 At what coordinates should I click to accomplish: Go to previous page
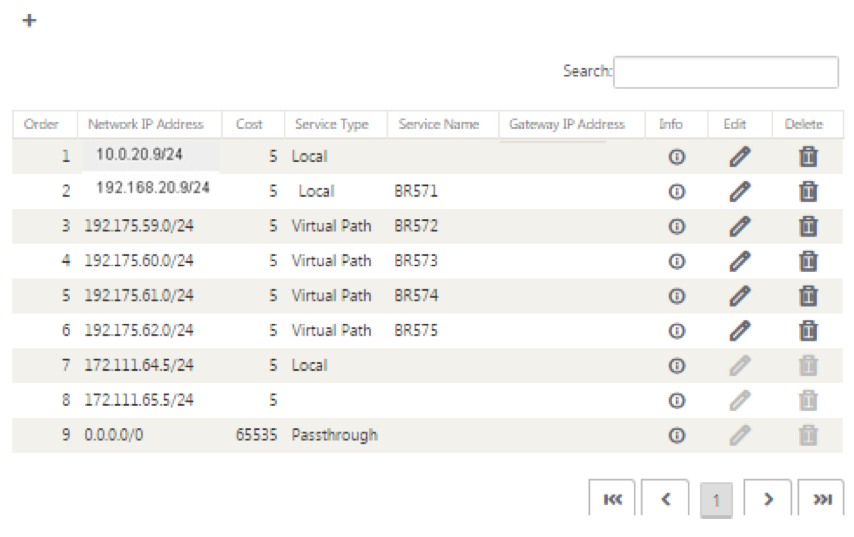665,498
